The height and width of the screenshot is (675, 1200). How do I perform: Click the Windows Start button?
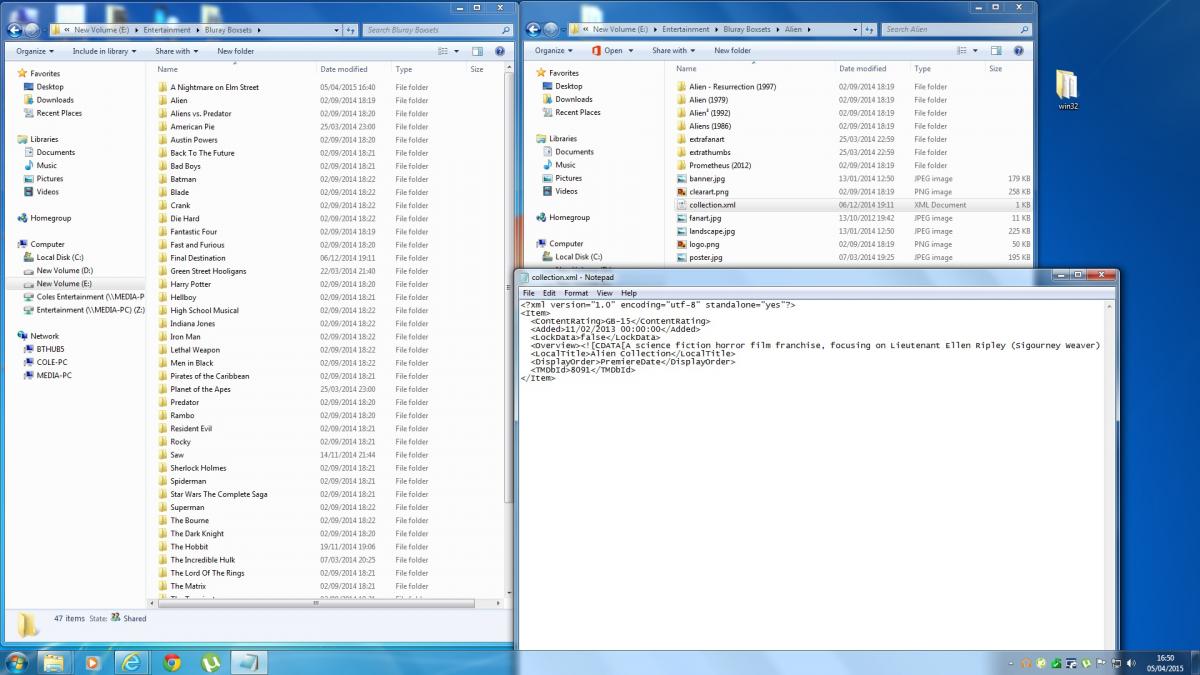17,662
